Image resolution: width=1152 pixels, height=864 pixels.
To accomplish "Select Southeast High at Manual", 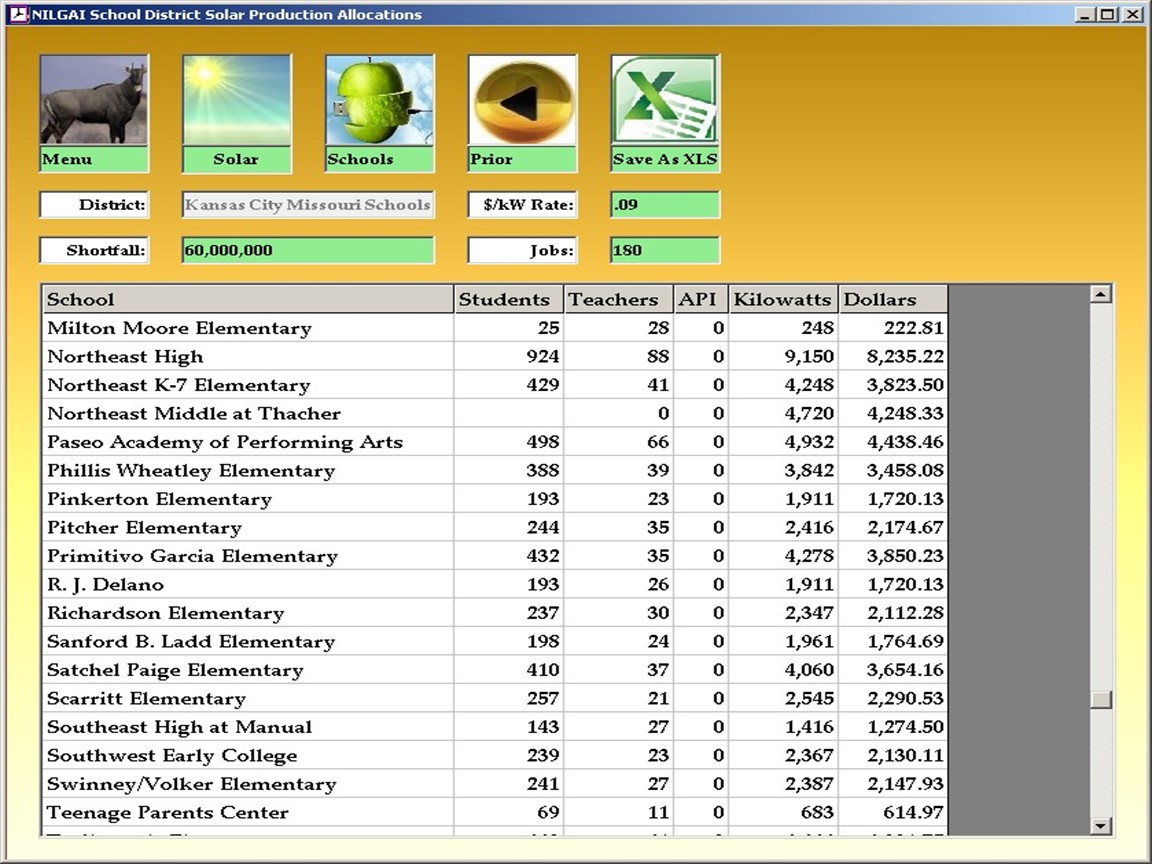I will [x=494, y=727].
